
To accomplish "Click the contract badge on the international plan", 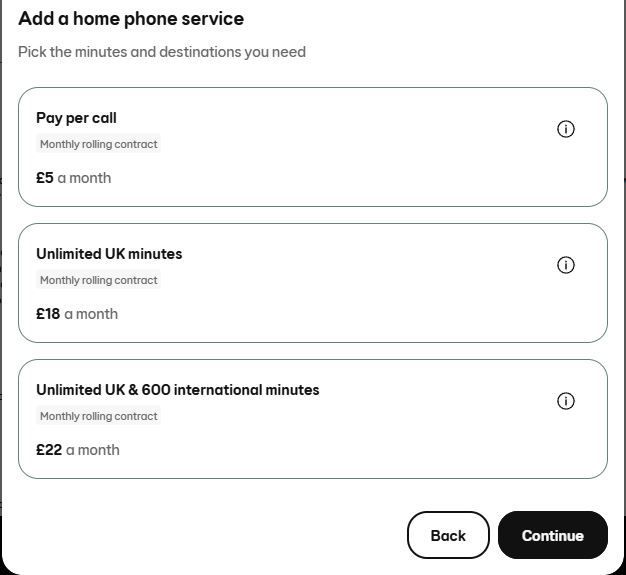I will pyautogui.click(x=98, y=416).
